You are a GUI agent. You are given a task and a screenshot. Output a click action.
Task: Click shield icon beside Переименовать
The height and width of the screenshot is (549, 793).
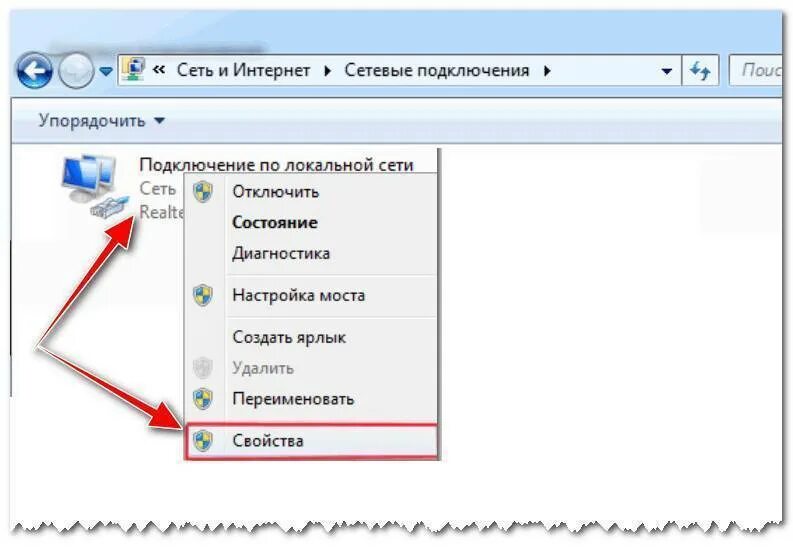pyautogui.click(x=203, y=399)
